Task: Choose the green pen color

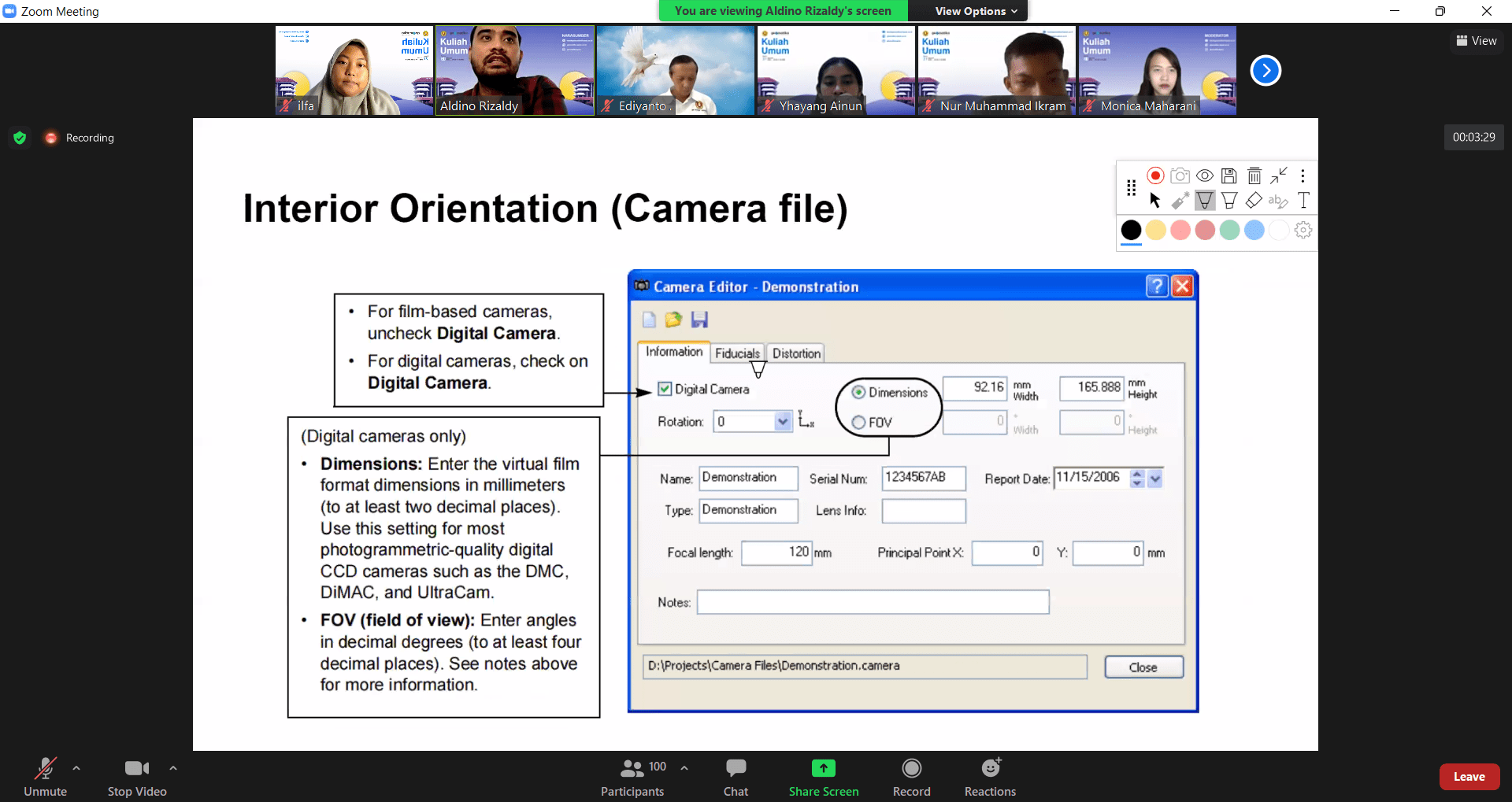Action: pyautogui.click(x=1229, y=230)
